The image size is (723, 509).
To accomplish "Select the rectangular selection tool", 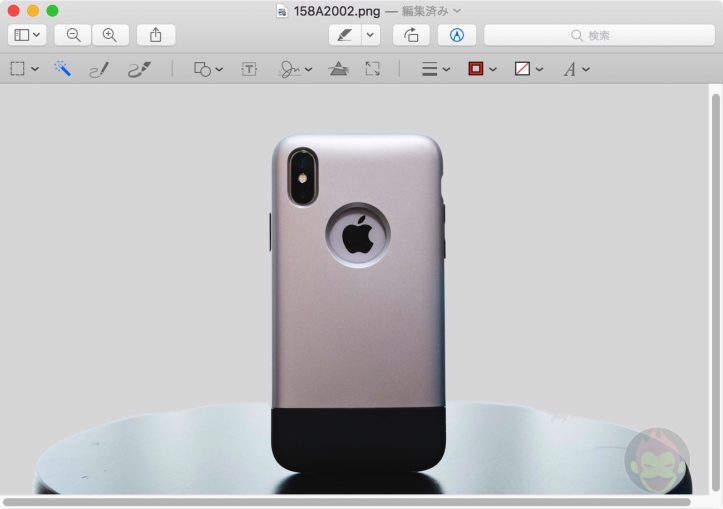I will tap(18, 69).
